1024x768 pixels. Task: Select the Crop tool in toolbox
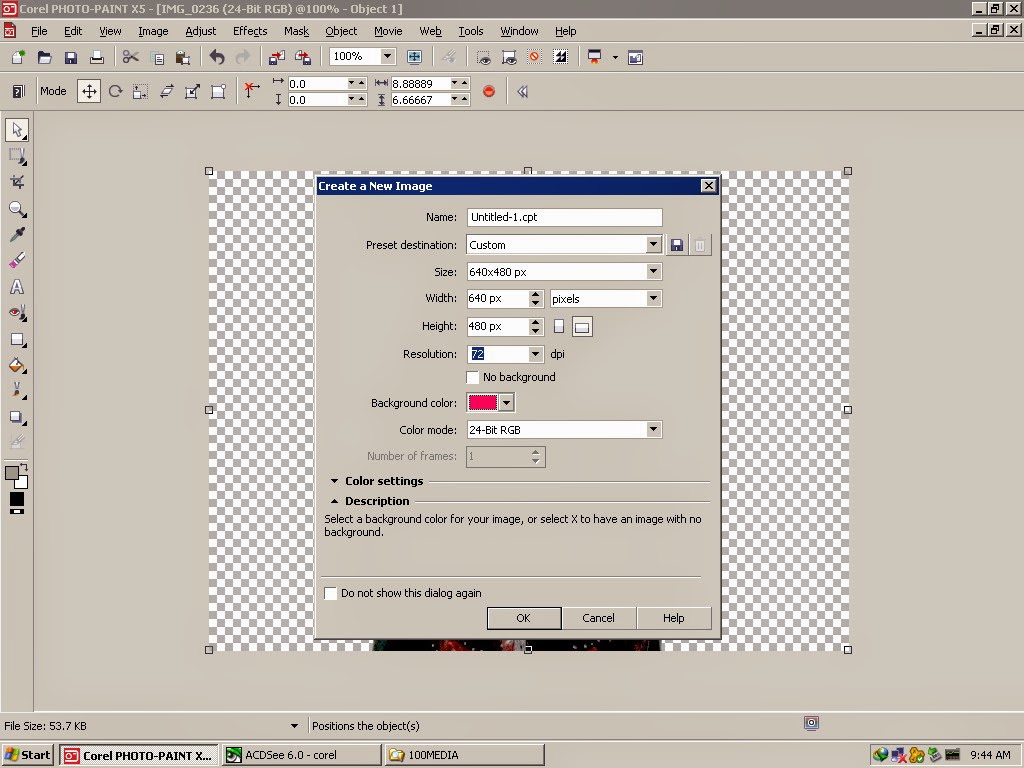click(18, 182)
